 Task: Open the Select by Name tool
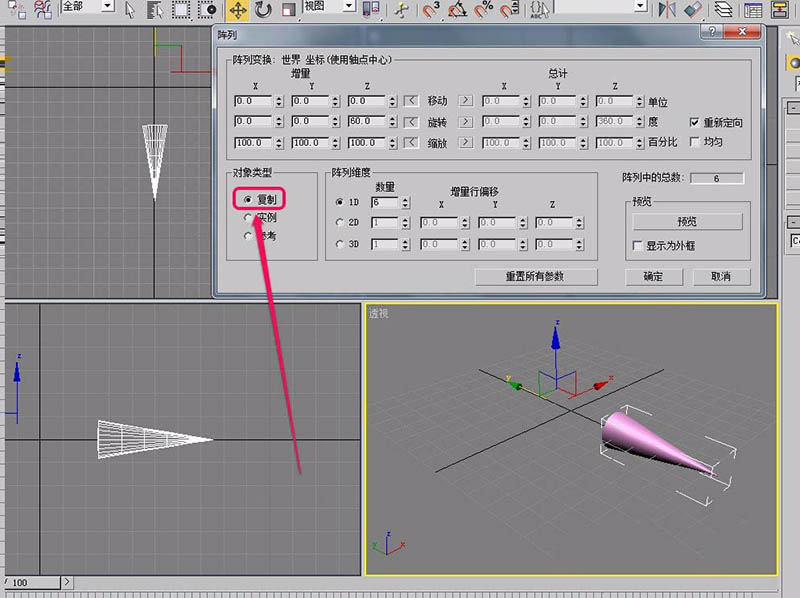(155, 10)
